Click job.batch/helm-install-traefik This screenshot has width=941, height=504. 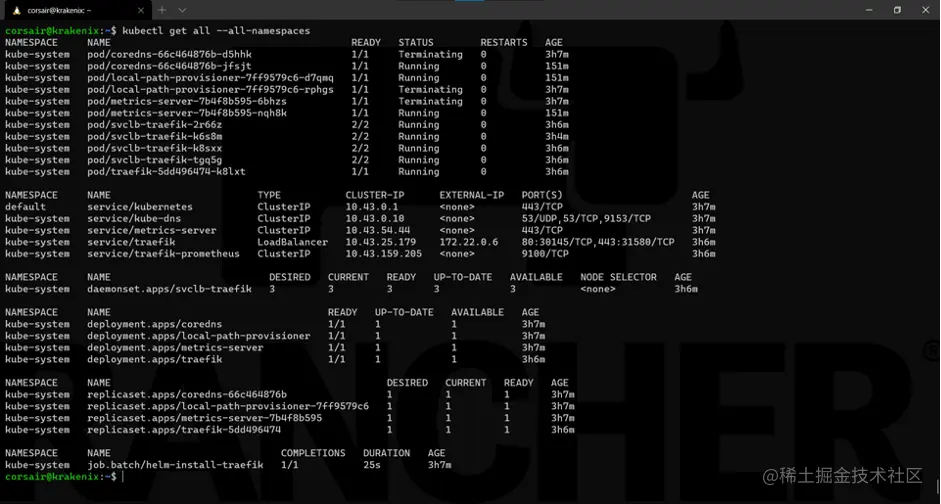[x=175, y=465]
